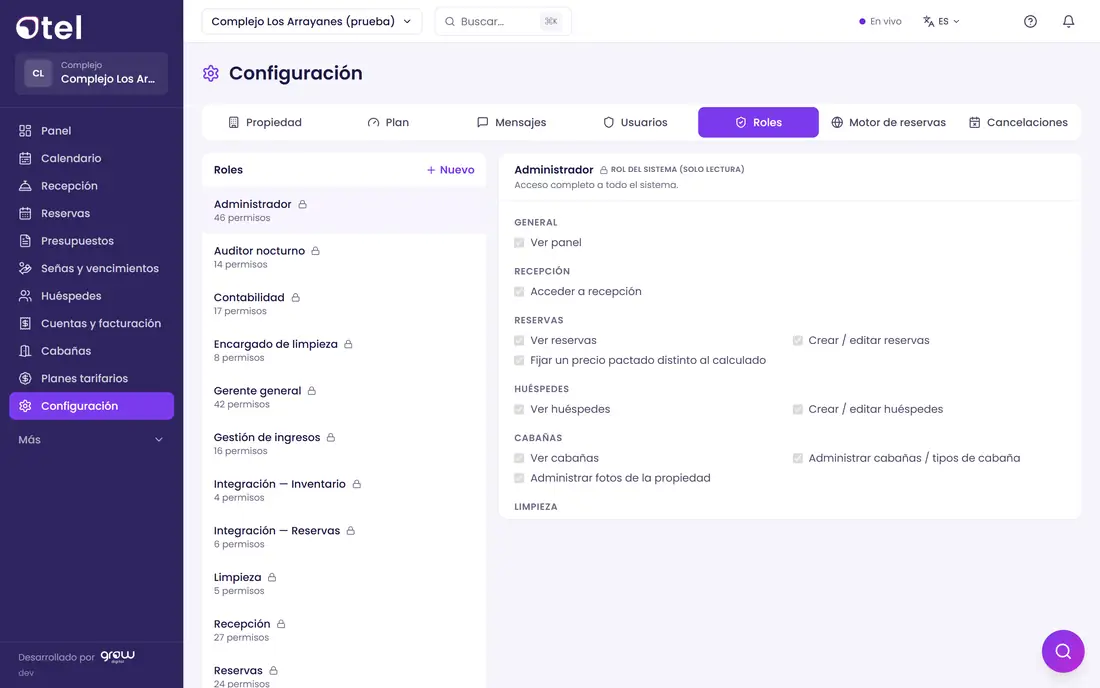Switch to the Propiedad tab
This screenshot has width=1100, height=688.
265,122
